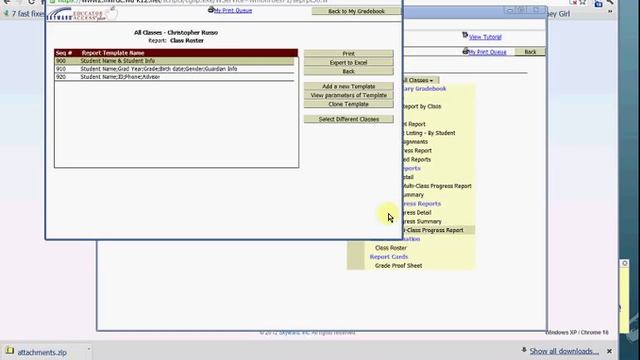Open My Print Queue link in background window
This screenshot has height=360, width=640.
pos(487,52)
